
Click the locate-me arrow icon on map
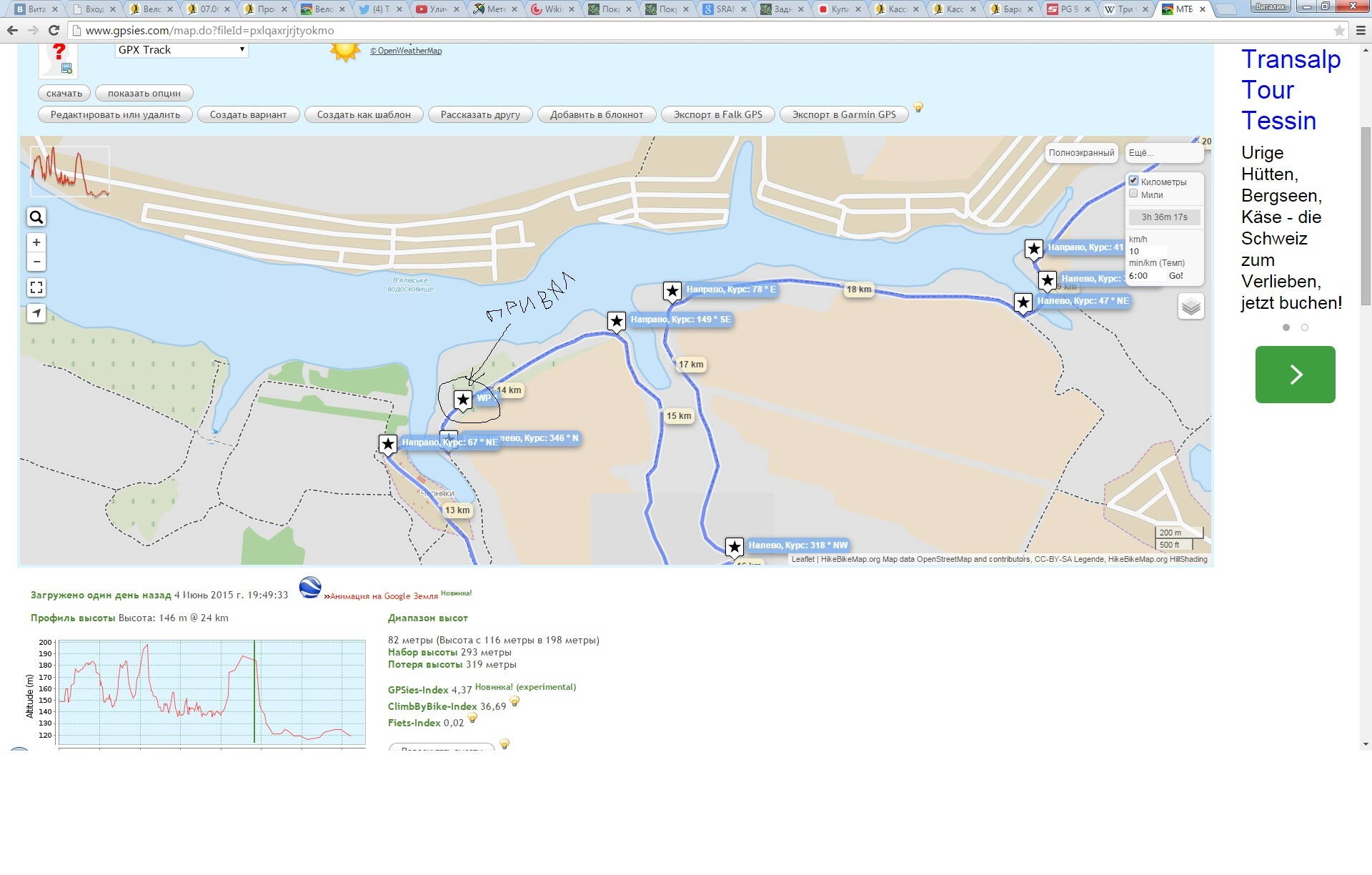[36, 313]
